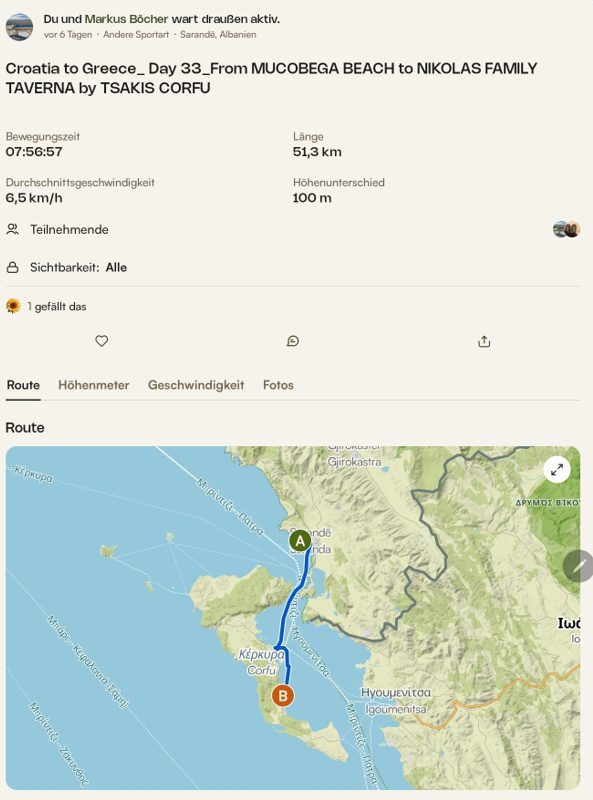Open Markus Böcher's profile link

tap(126, 19)
